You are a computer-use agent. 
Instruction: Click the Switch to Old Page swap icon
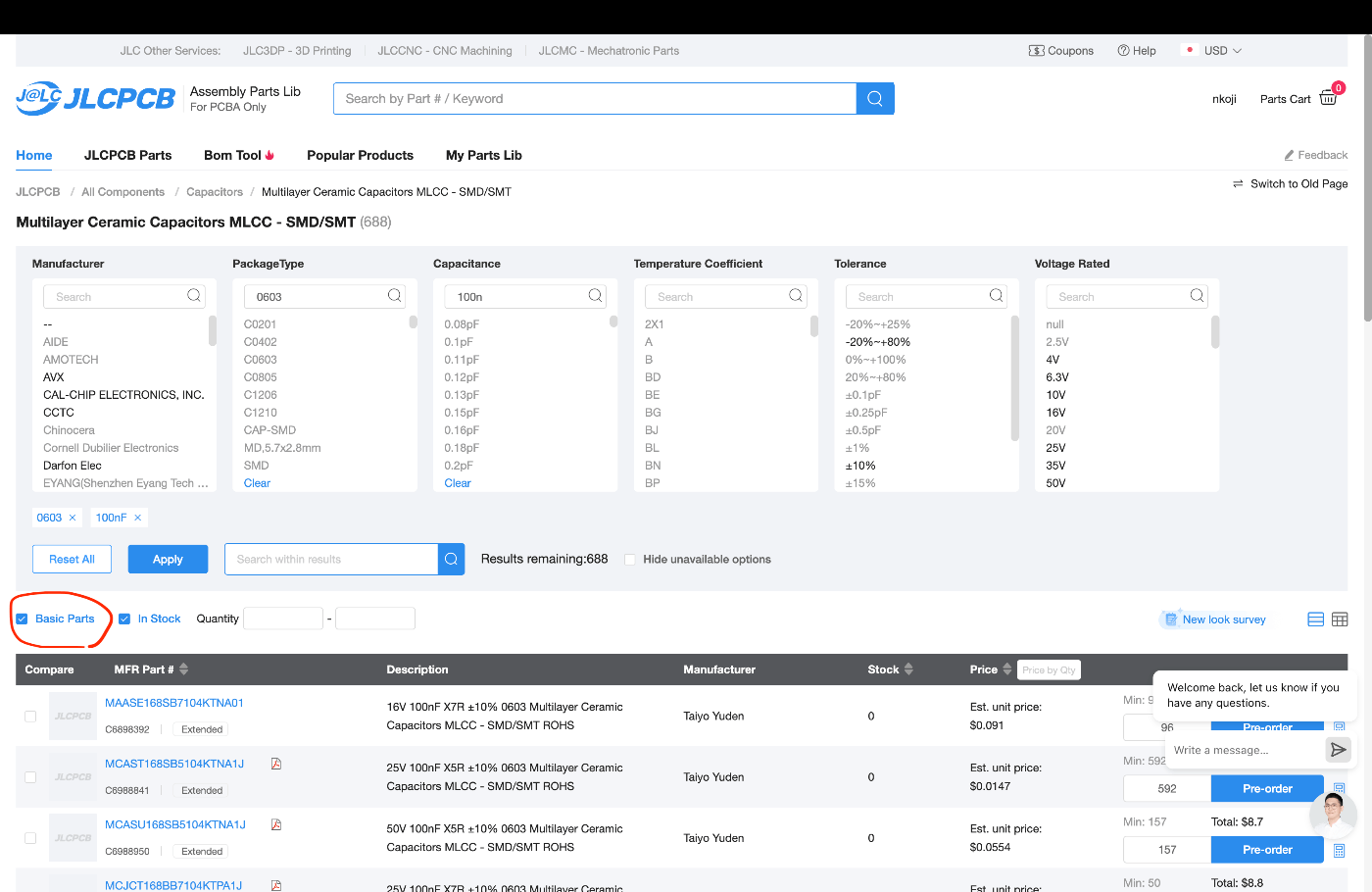click(1238, 183)
